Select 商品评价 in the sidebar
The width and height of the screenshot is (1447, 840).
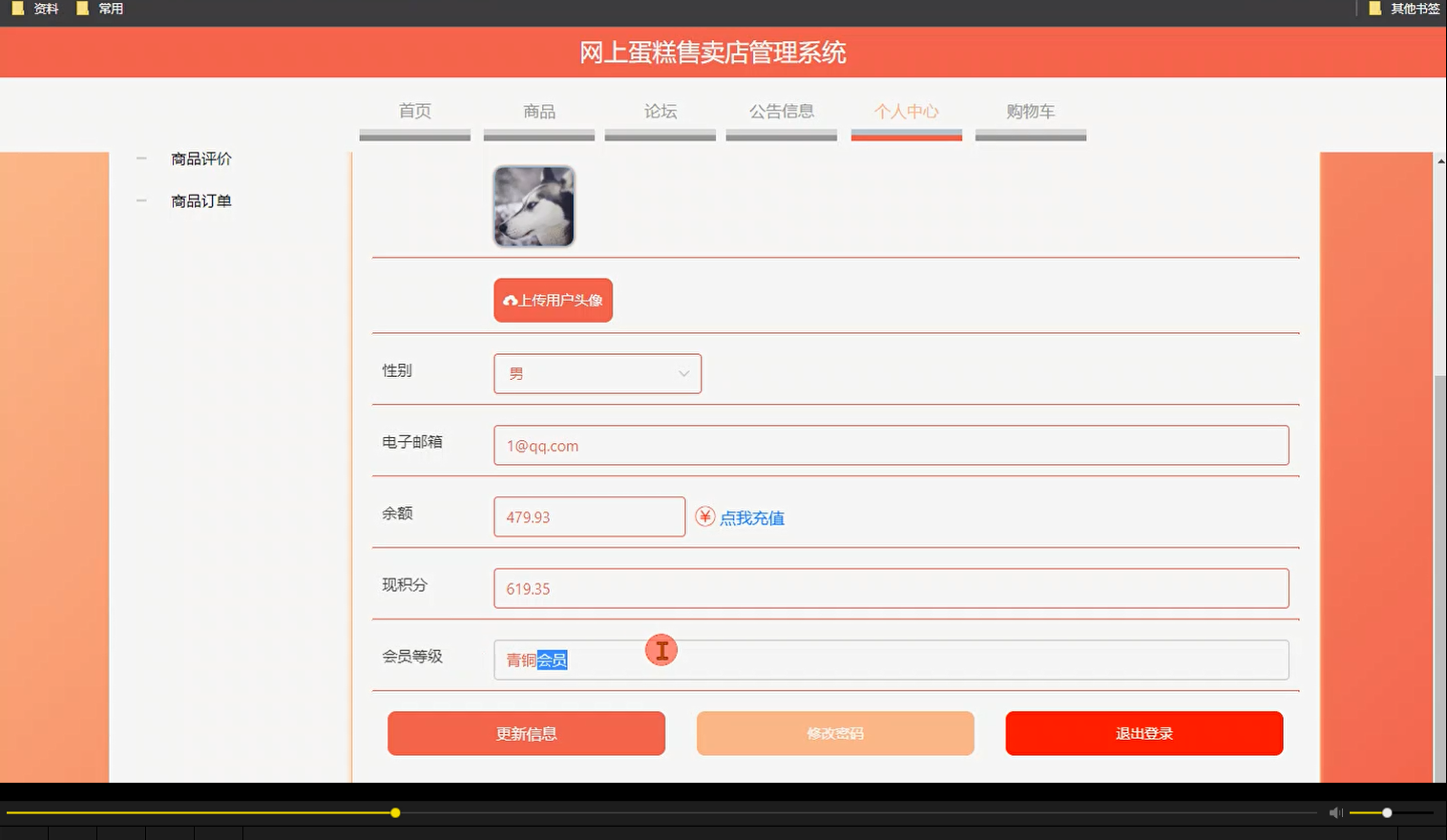pyautogui.click(x=201, y=158)
